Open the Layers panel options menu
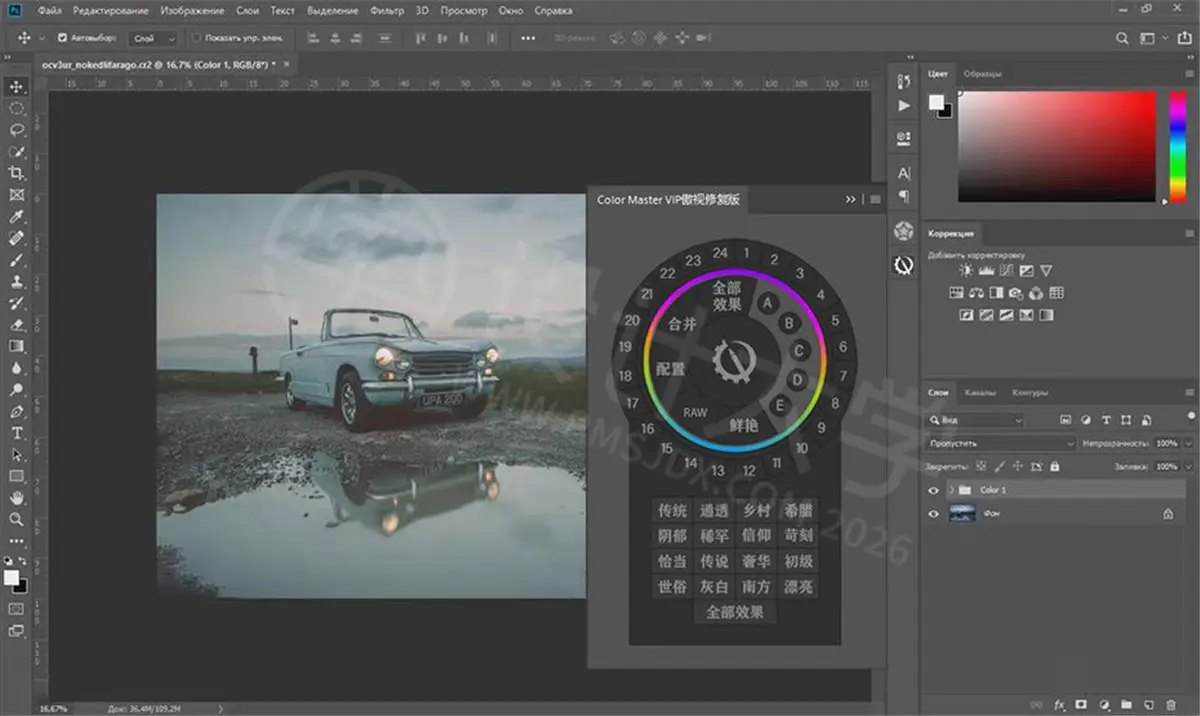This screenshot has width=1200, height=716. pos(1189,393)
